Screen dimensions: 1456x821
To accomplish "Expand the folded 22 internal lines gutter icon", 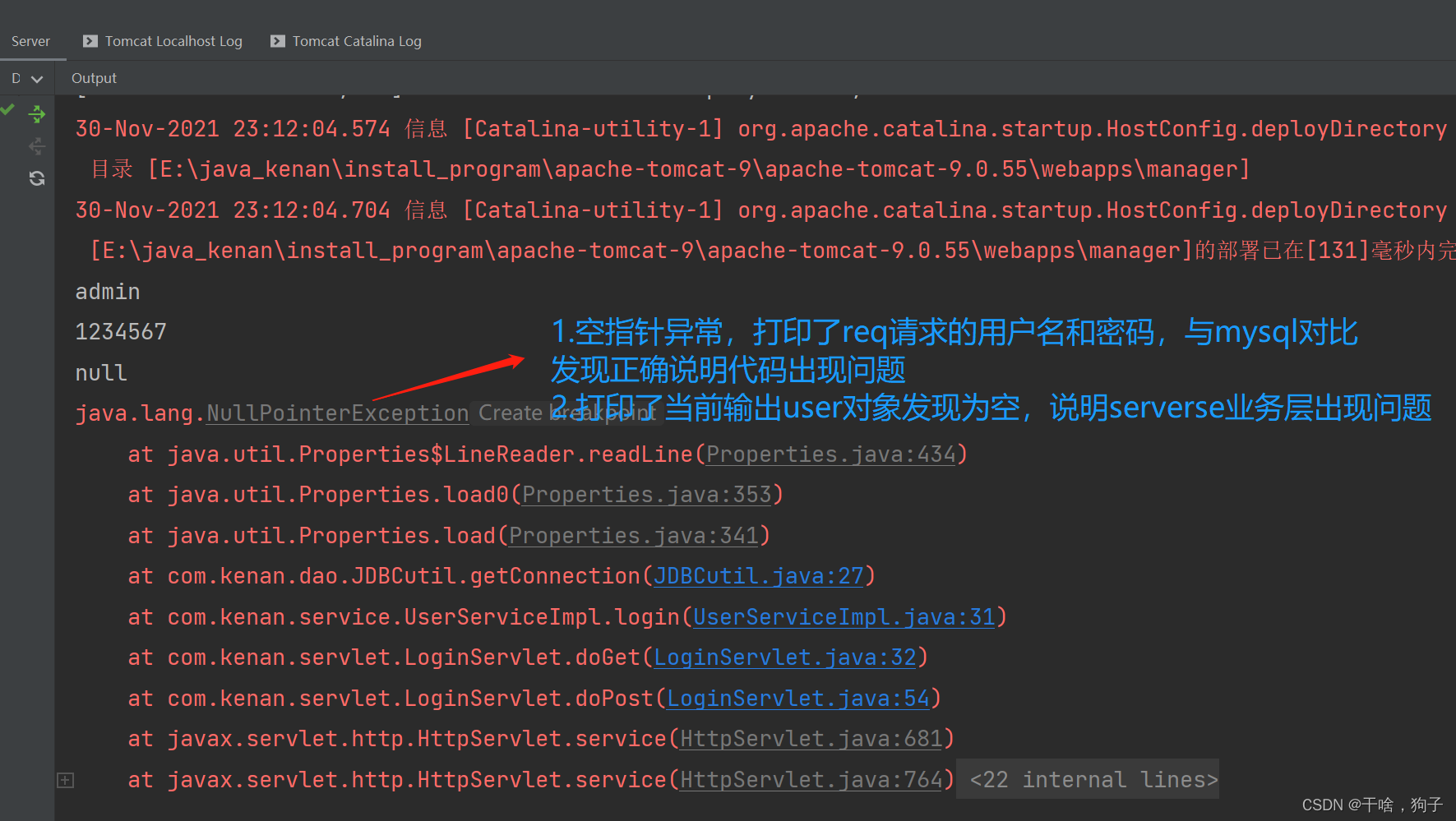I will (65, 780).
